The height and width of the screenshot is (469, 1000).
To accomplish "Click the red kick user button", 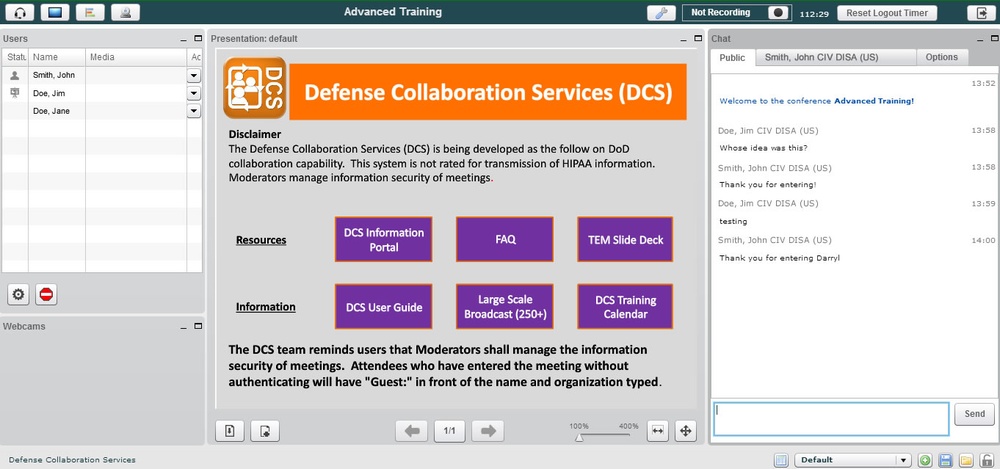I will [46, 294].
